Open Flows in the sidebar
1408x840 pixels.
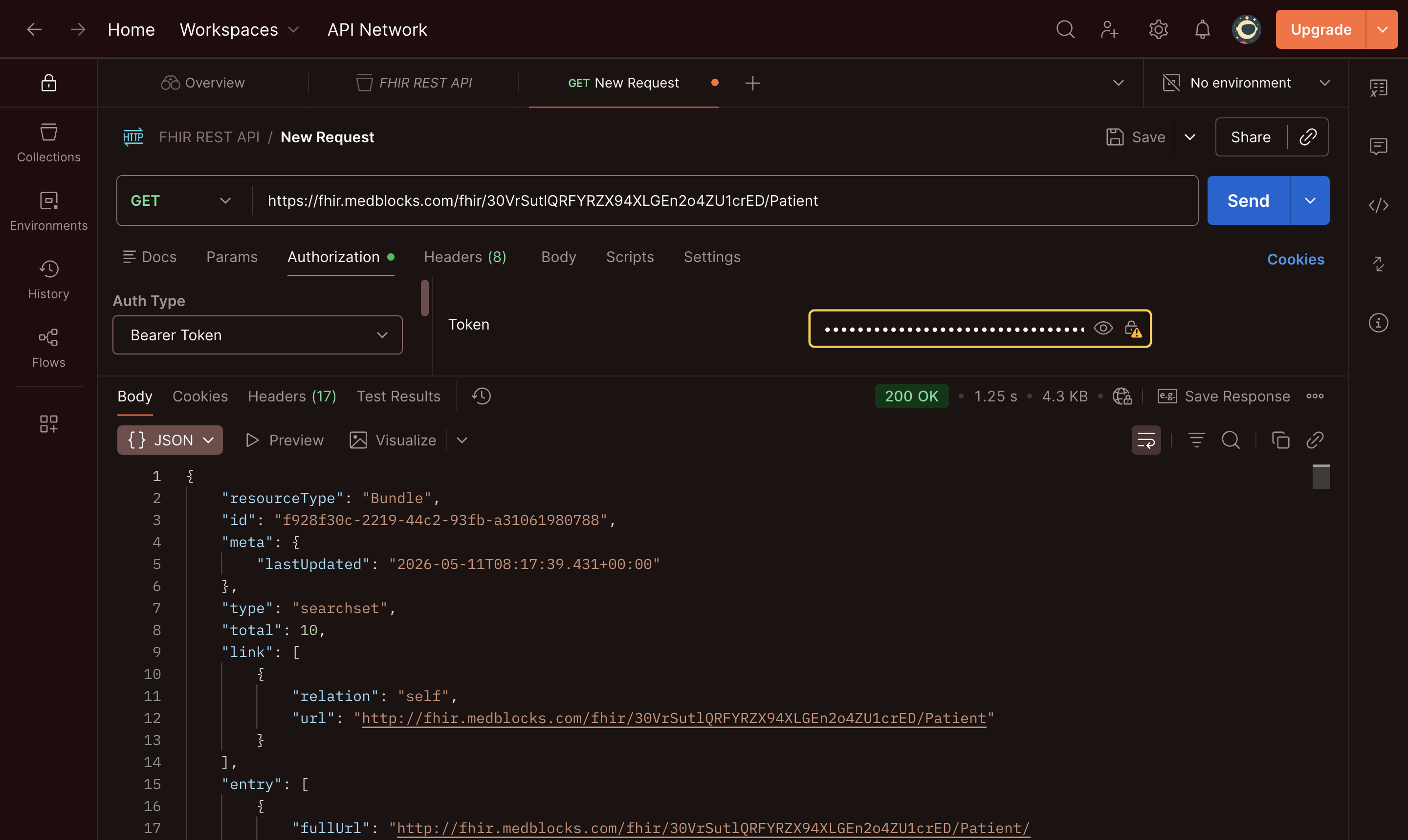[x=49, y=348]
